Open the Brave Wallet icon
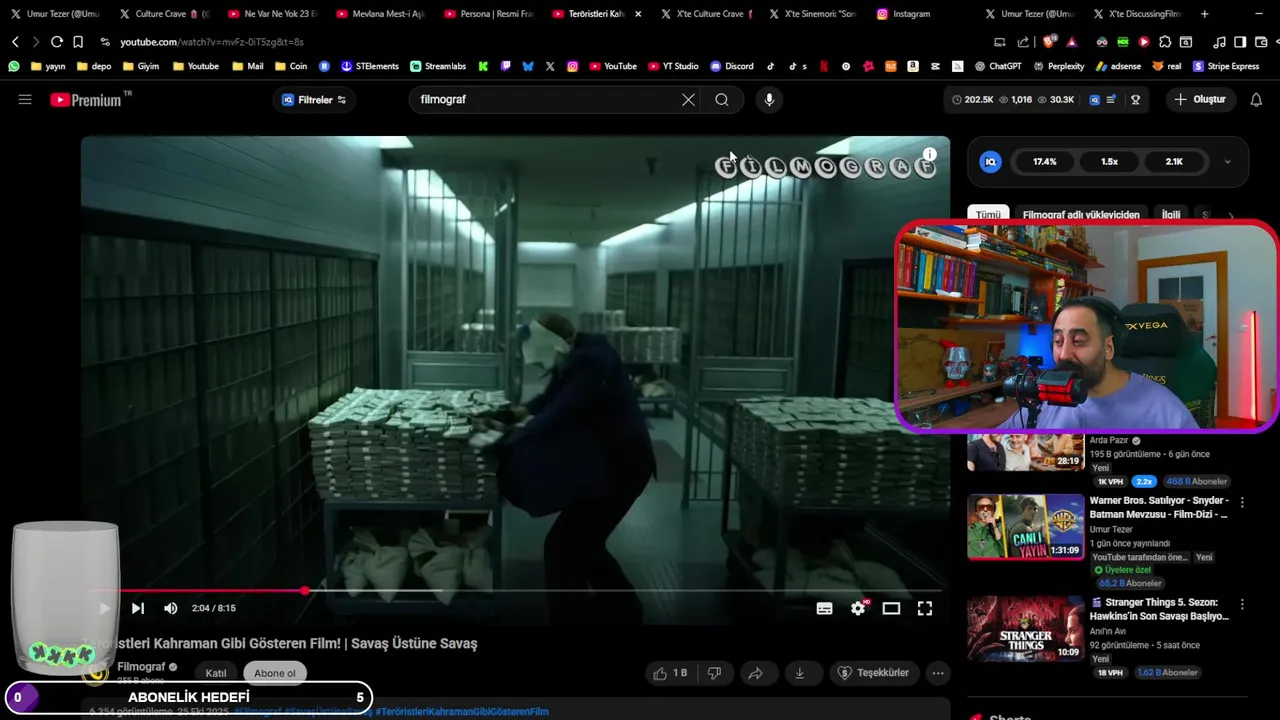 coord(1262,42)
